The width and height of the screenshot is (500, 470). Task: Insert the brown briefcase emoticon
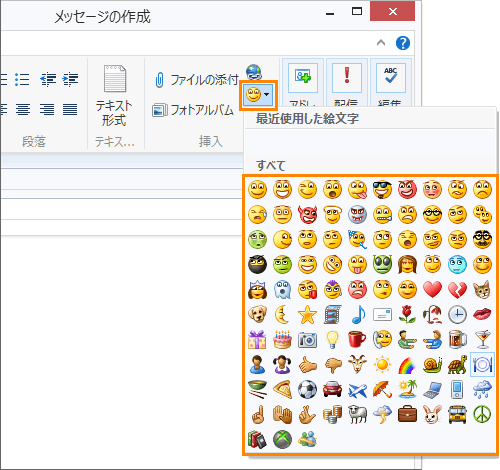[407, 414]
